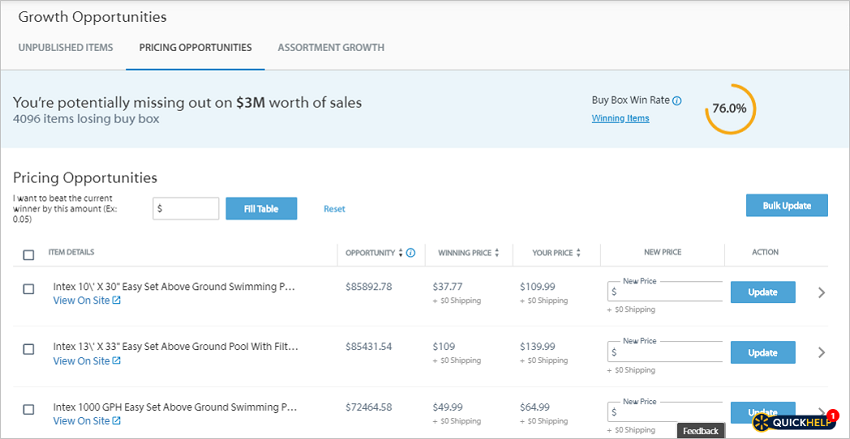This screenshot has height=439, width=850.
Task: Click Update for the Intex 1000 GPH row
Action: click(x=763, y=412)
